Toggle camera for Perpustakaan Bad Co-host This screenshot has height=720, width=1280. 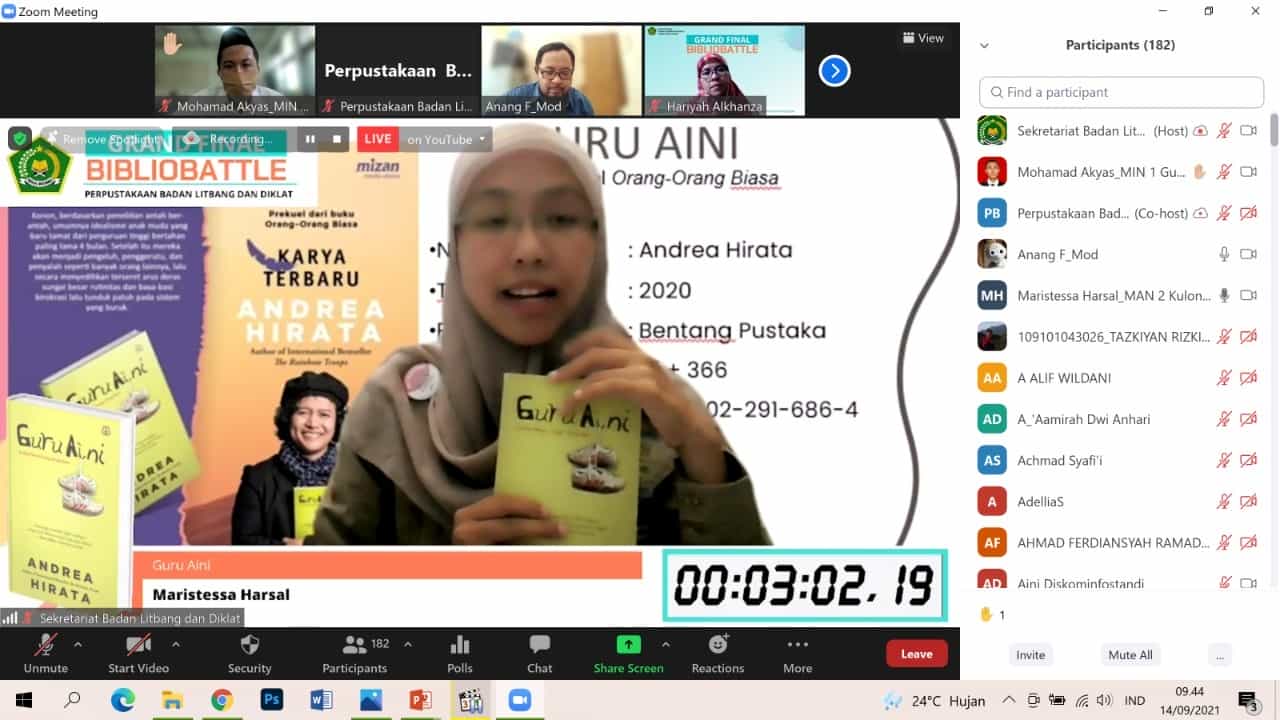point(1248,213)
